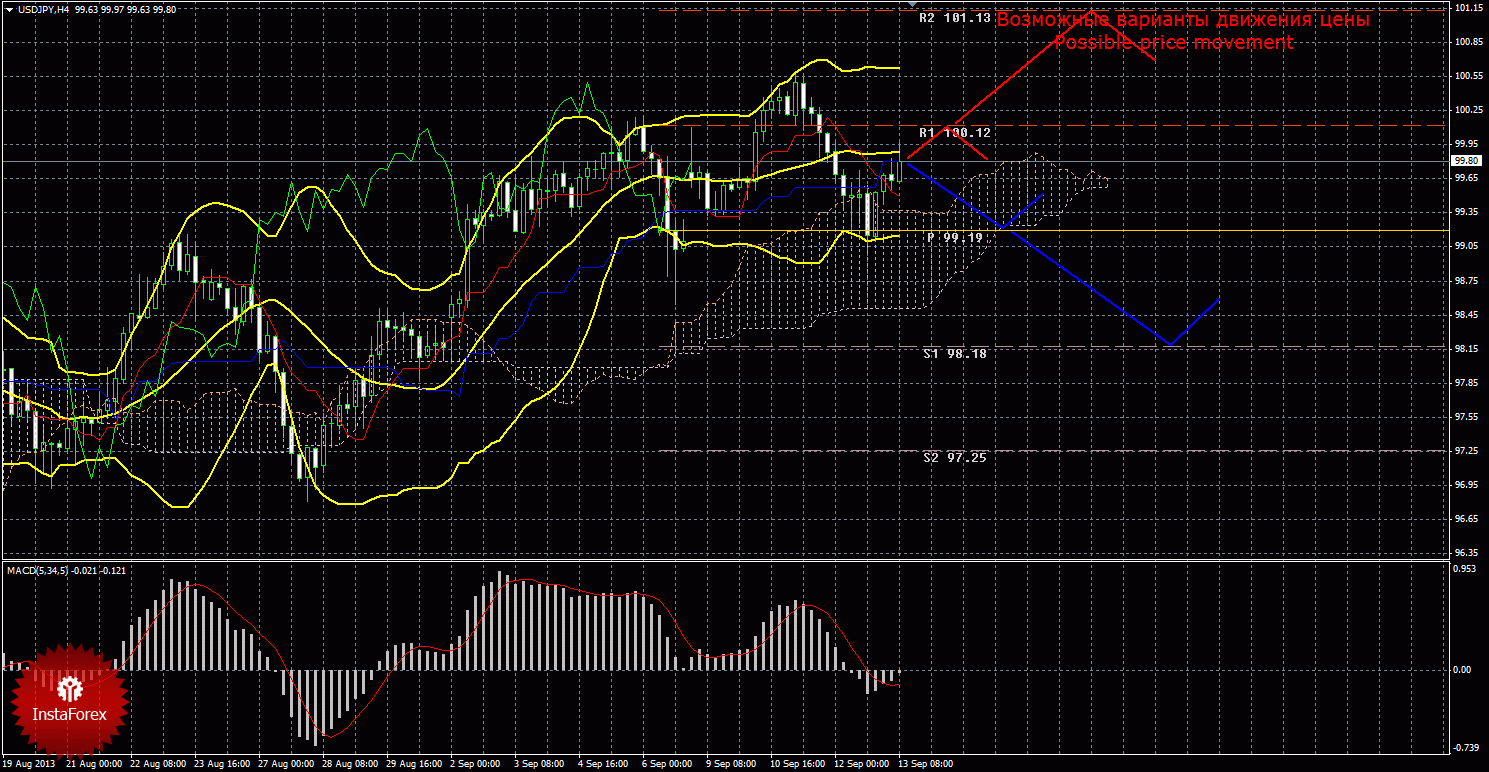Click the 0.953 MACD scale value
Screen dimensions: 1489x772
point(1466,568)
